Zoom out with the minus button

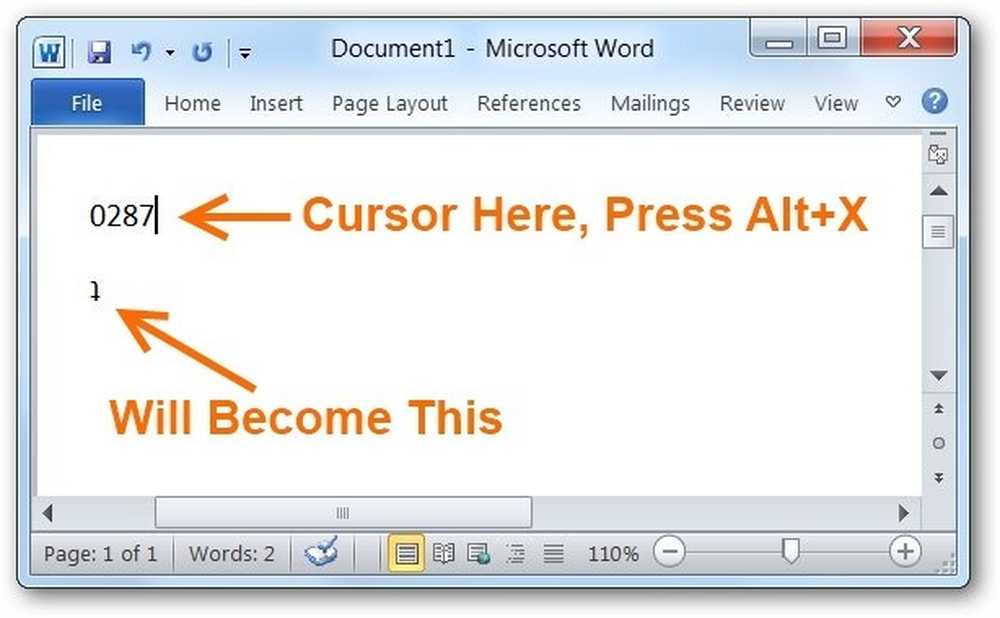(x=670, y=552)
